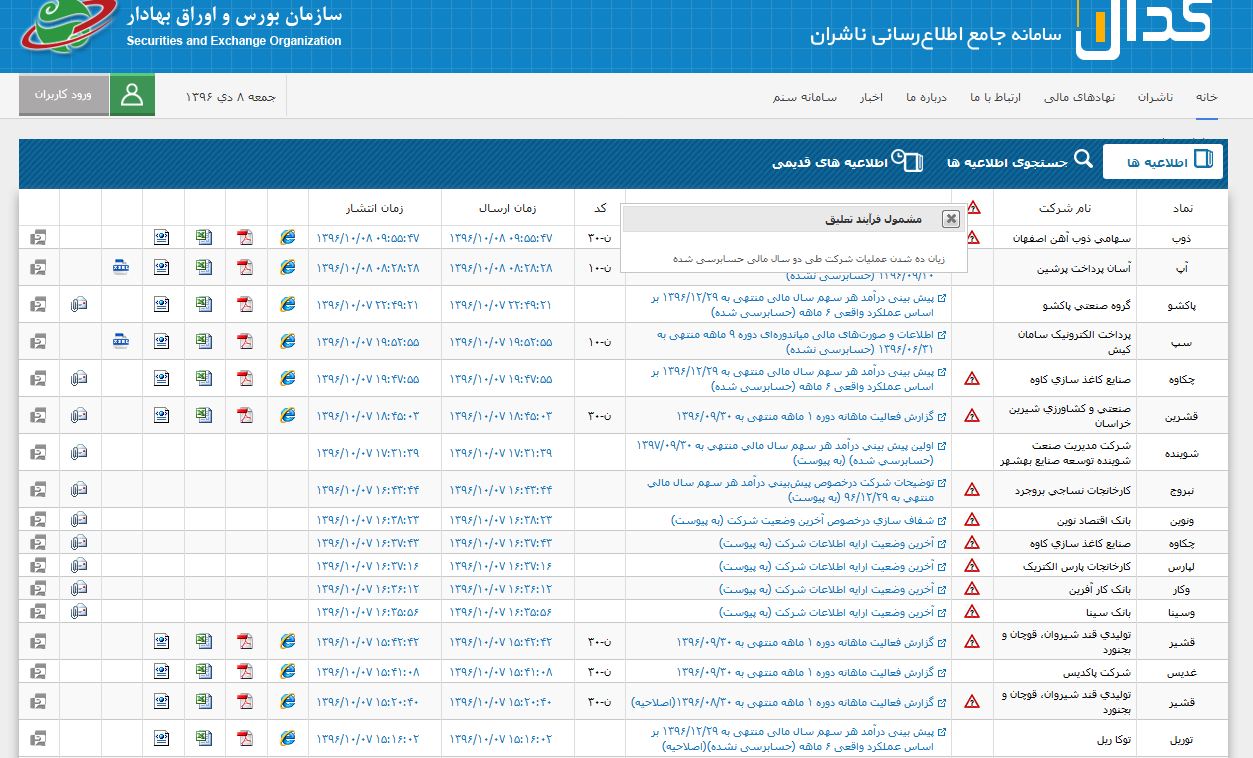The height and width of the screenshot is (758, 1253).
Task: Click the blue XBRL icon in سپ row
Action: (x=121, y=341)
